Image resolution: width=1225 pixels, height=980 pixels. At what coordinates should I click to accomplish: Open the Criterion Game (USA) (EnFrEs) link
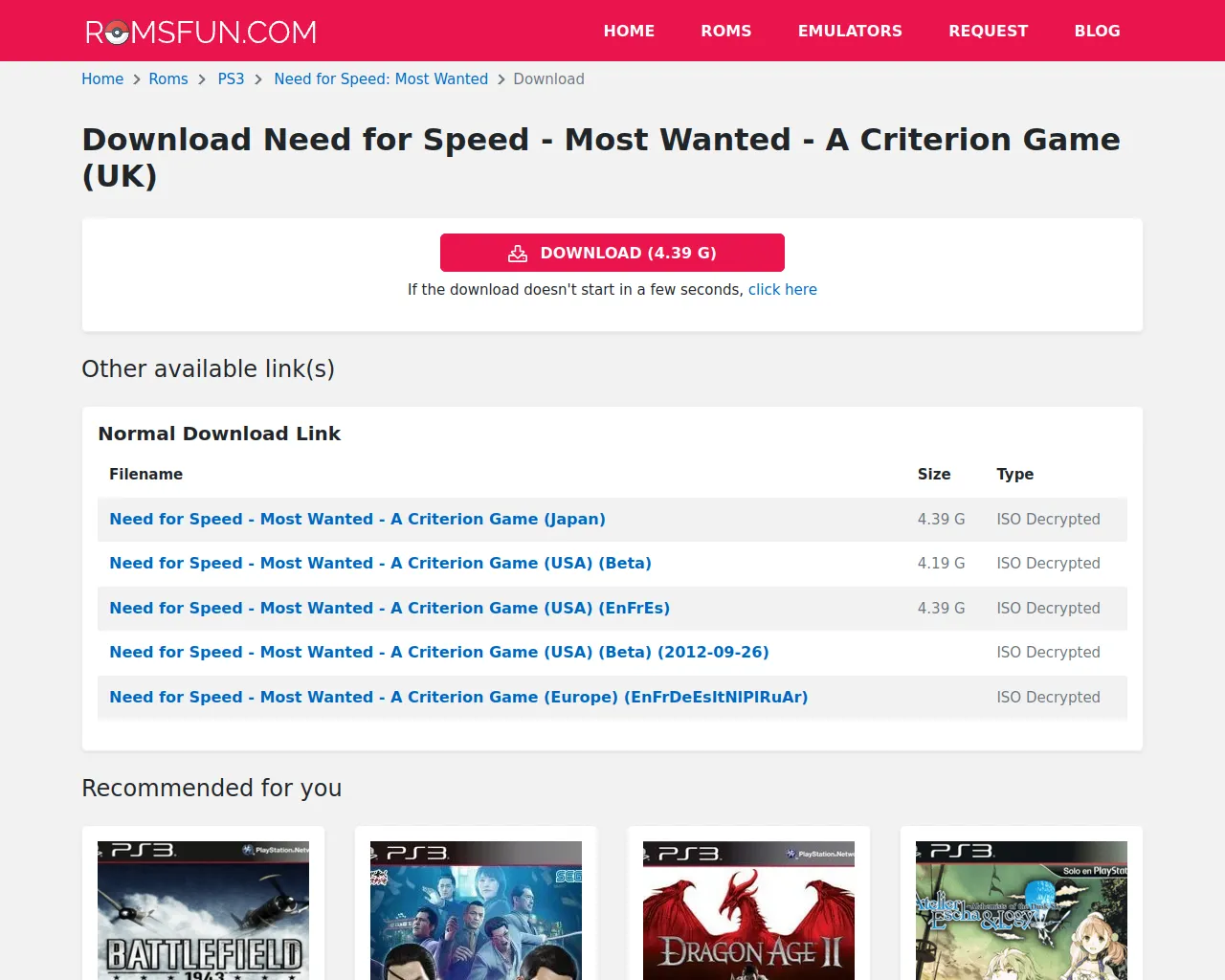[x=390, y=608]
